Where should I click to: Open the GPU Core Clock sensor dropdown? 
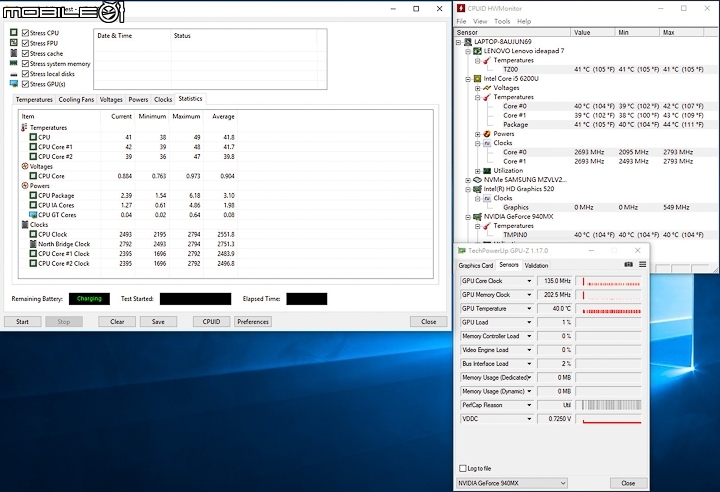[x=529, y=281]
